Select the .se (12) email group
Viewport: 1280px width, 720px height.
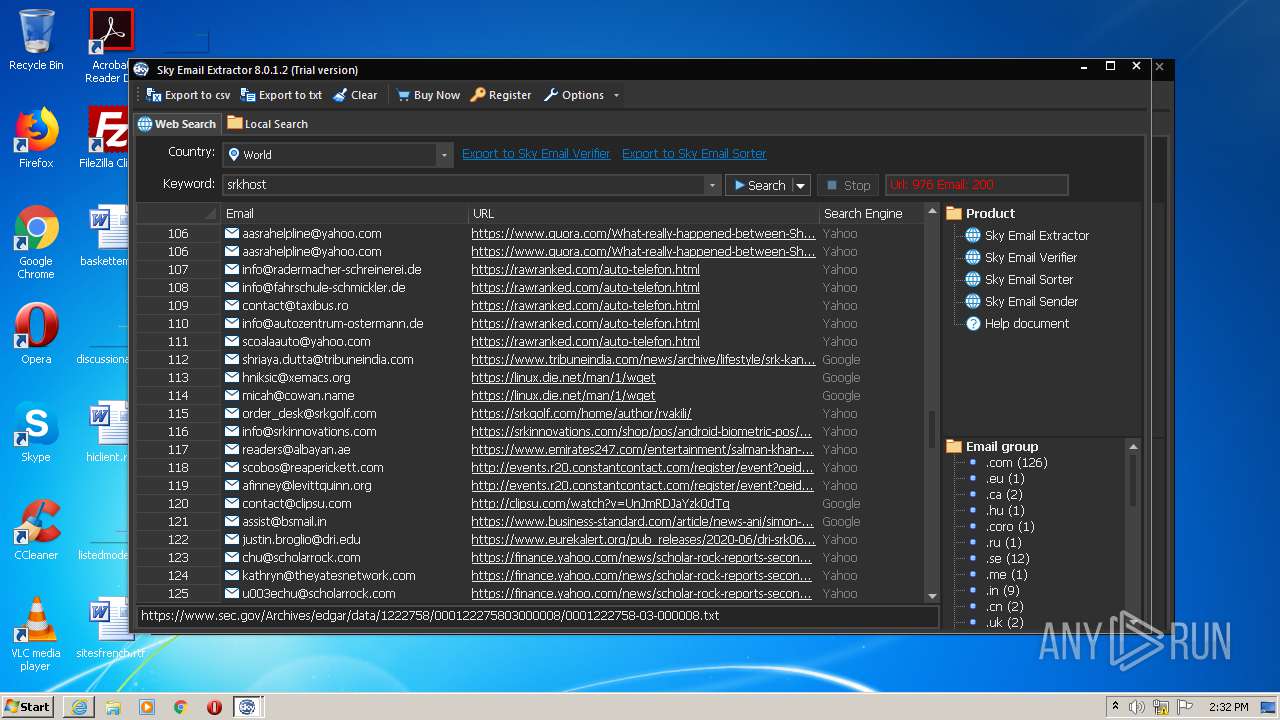1008,559
